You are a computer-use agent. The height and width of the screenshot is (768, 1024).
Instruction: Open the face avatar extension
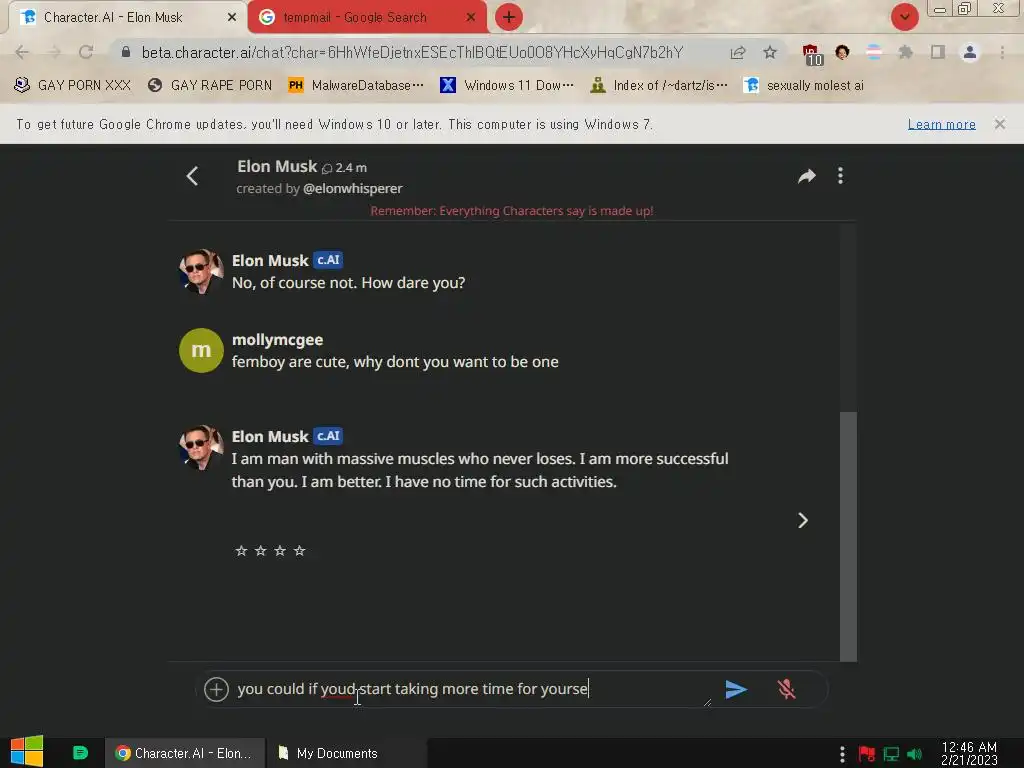(x=842, y=52)
